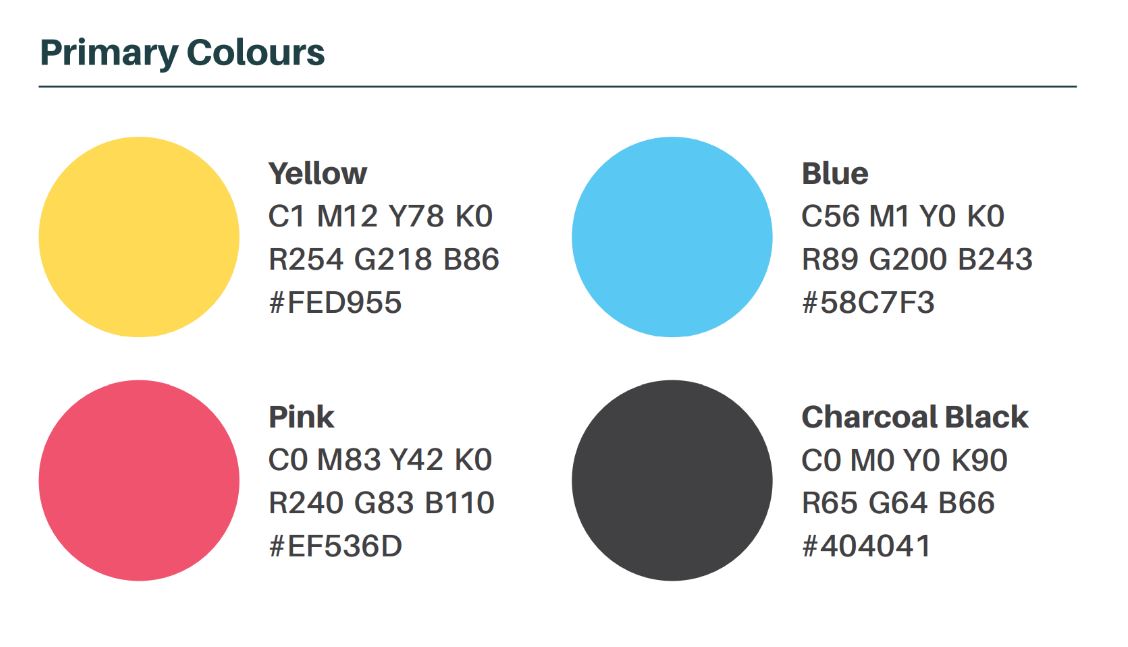Click the CMYK value C0 M83 Y42 K0

380,460
